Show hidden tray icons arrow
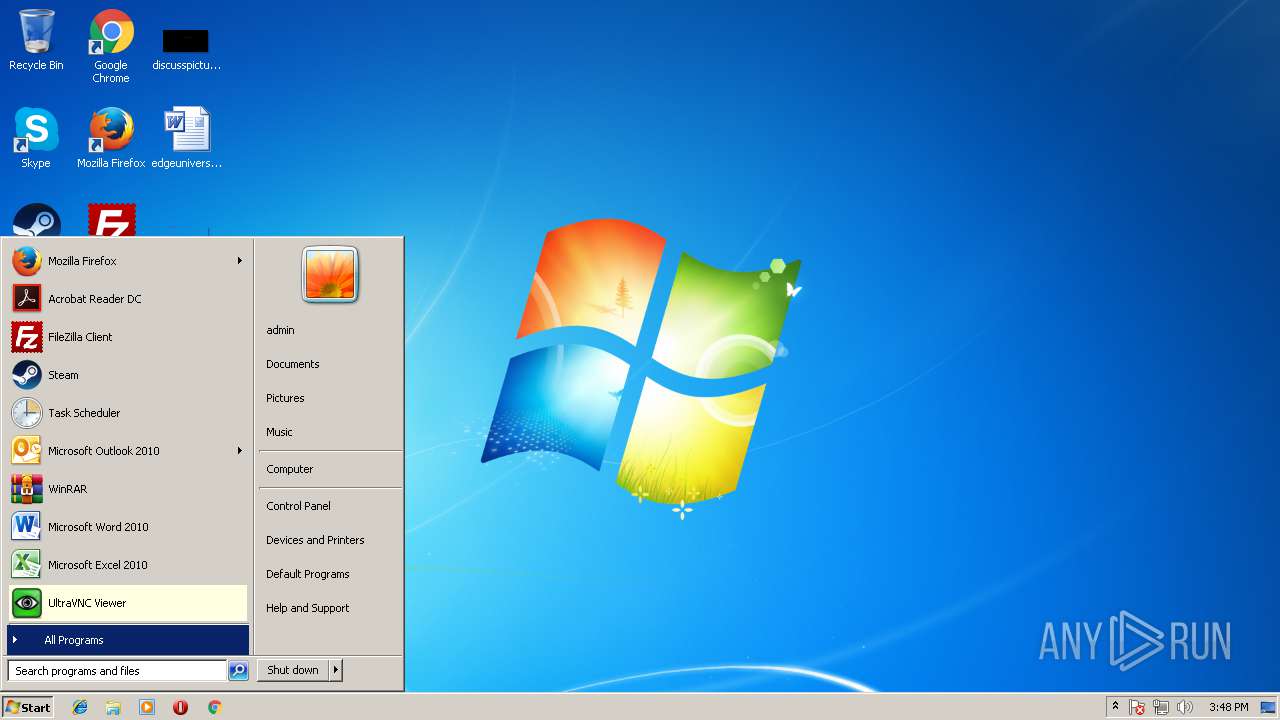This screenshot has height=720, width=1280. 1115,706
